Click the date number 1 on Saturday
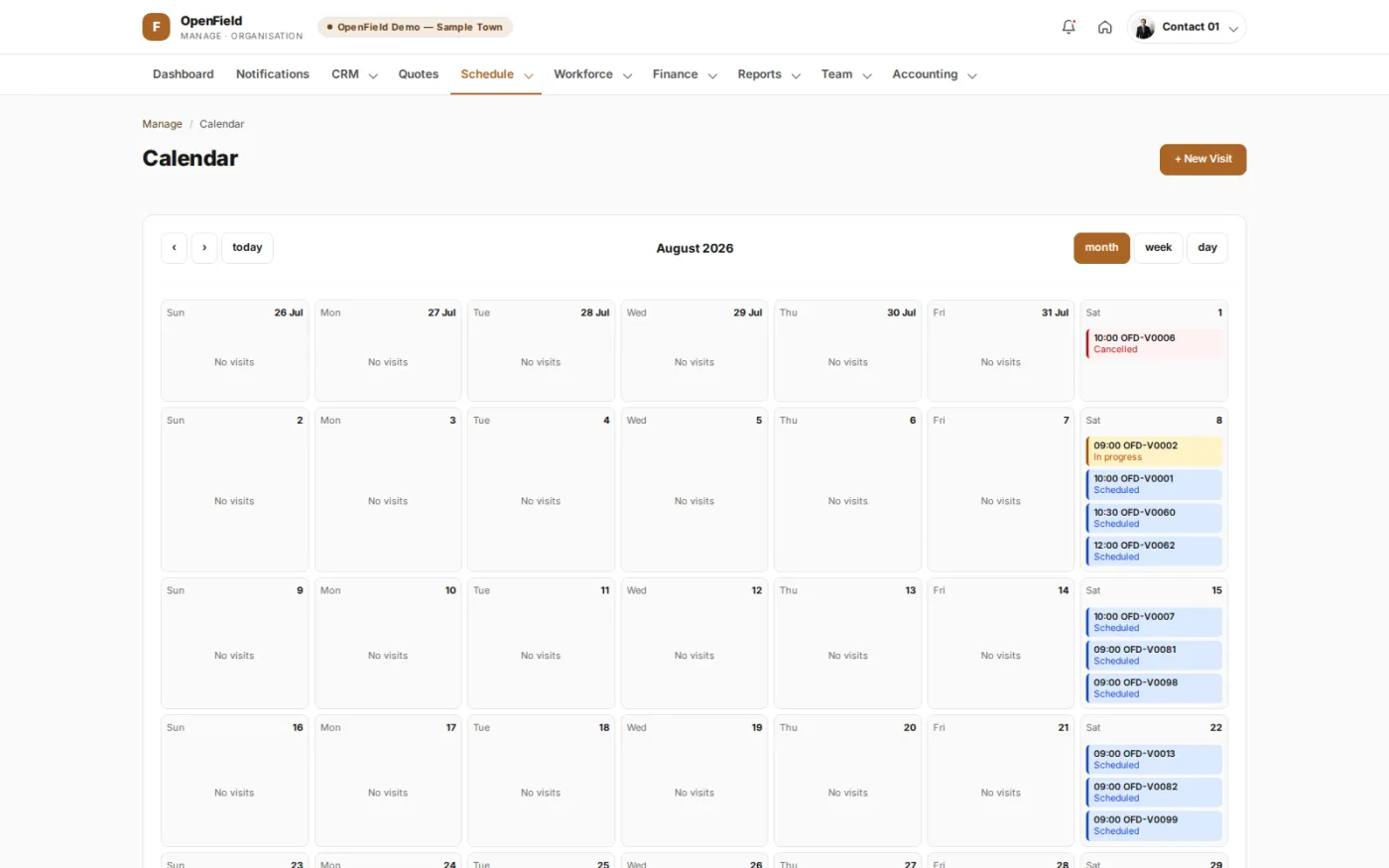1389x868 pixels. pos(1220,312)
